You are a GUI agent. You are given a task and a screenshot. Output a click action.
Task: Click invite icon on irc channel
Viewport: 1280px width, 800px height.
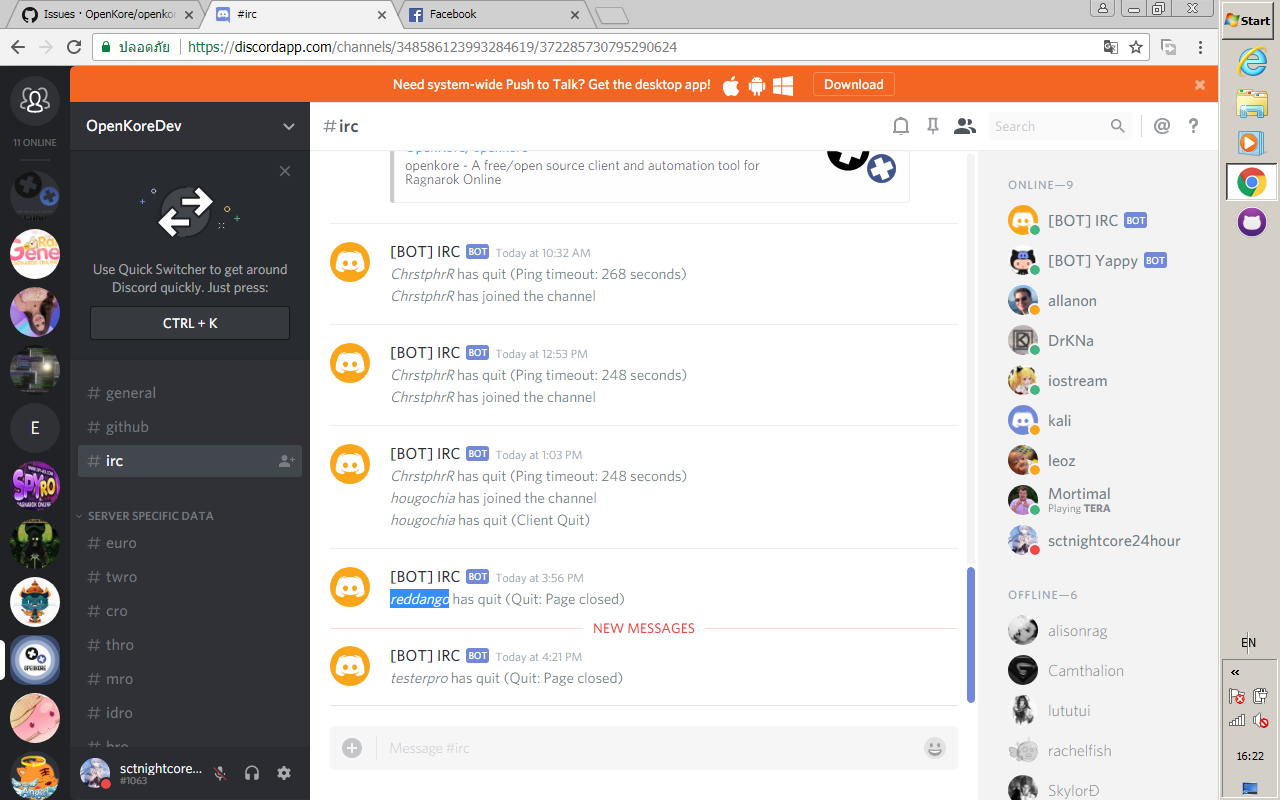point(287,461)
